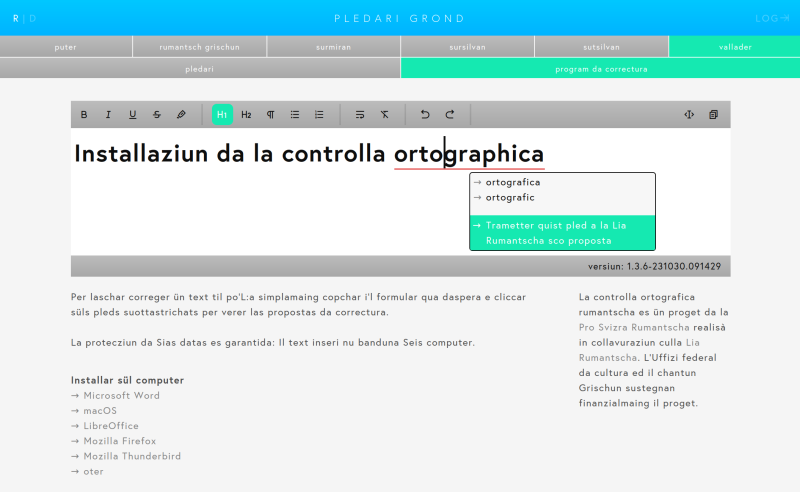The height and width of the screenshot is (492, 800).
Task: Click the clear formatting icon
Action: (x=385, y=115)
